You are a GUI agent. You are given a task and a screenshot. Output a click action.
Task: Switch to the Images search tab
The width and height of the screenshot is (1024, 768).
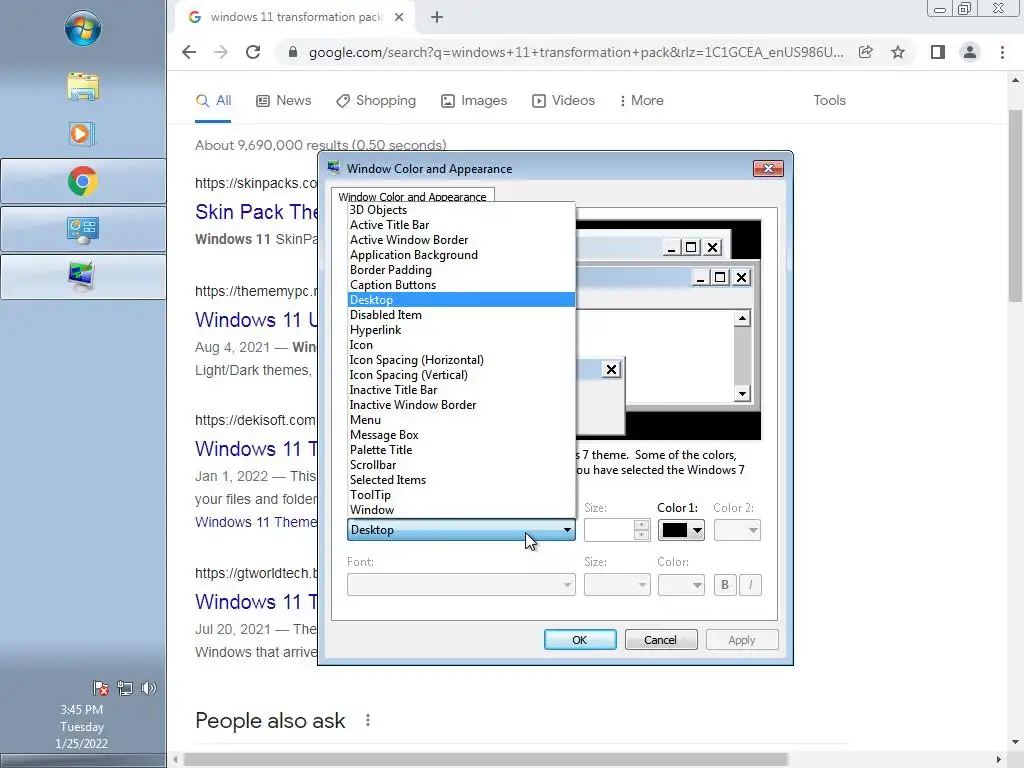point(474,101)
